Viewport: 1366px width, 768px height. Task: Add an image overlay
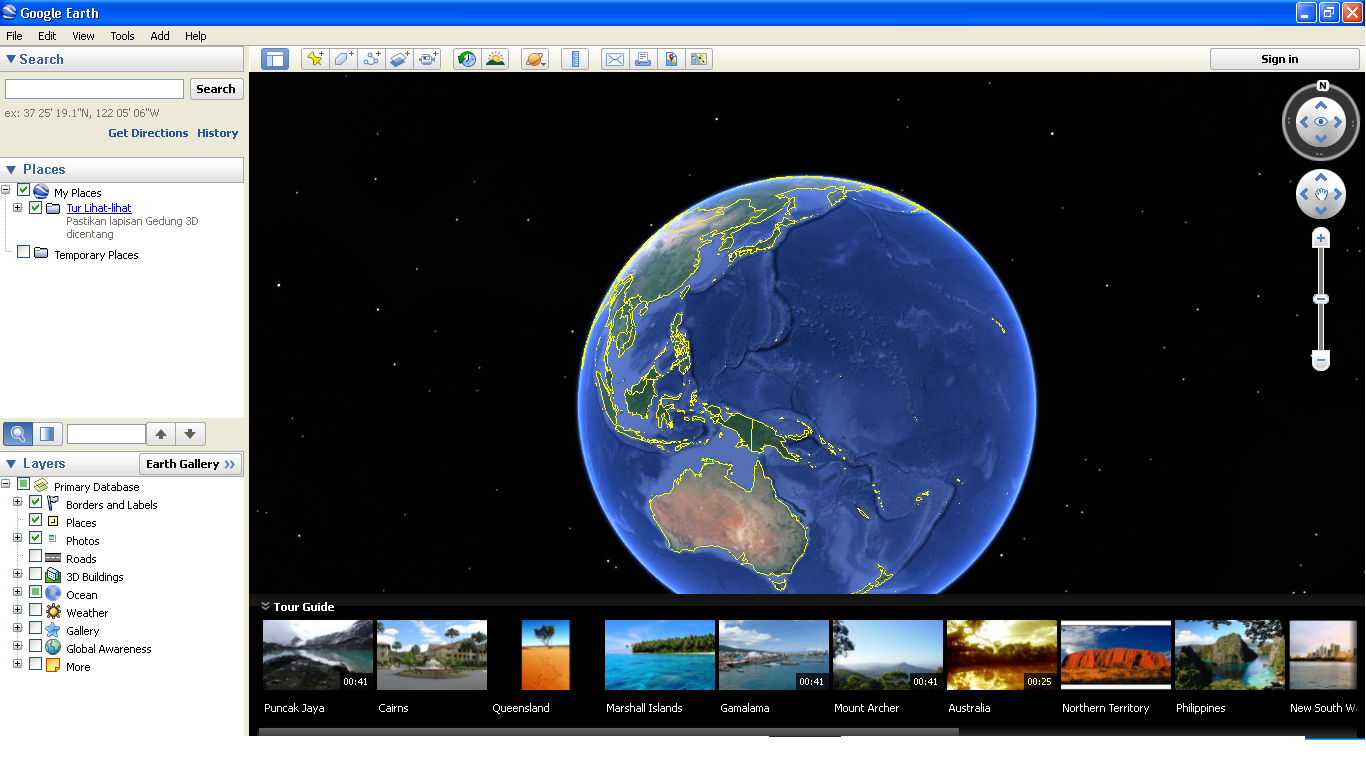pyautogui.click(x=399, y=59)
